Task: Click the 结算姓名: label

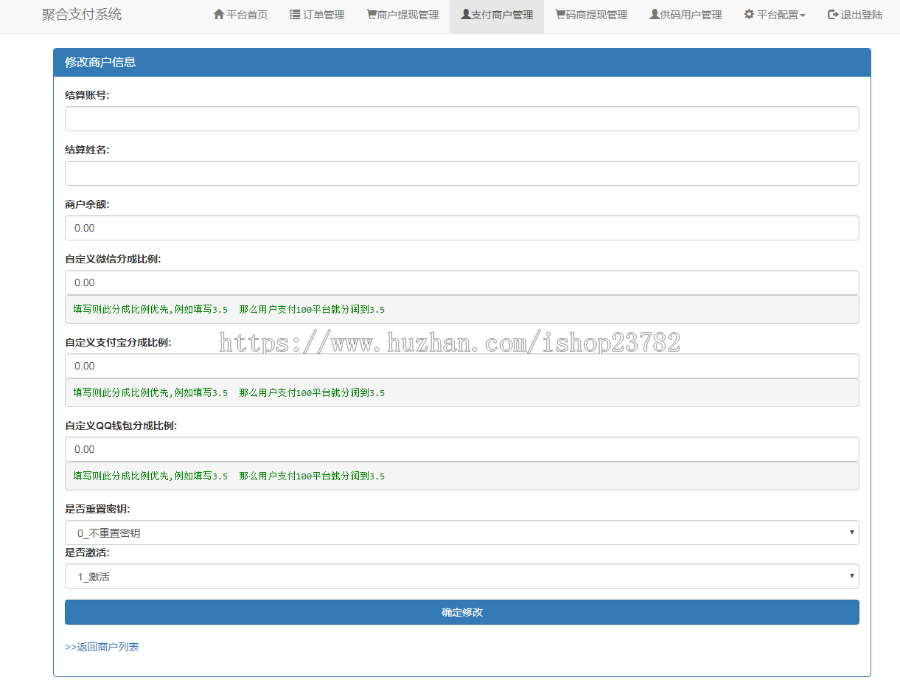Action: click(x=87, y=150)
